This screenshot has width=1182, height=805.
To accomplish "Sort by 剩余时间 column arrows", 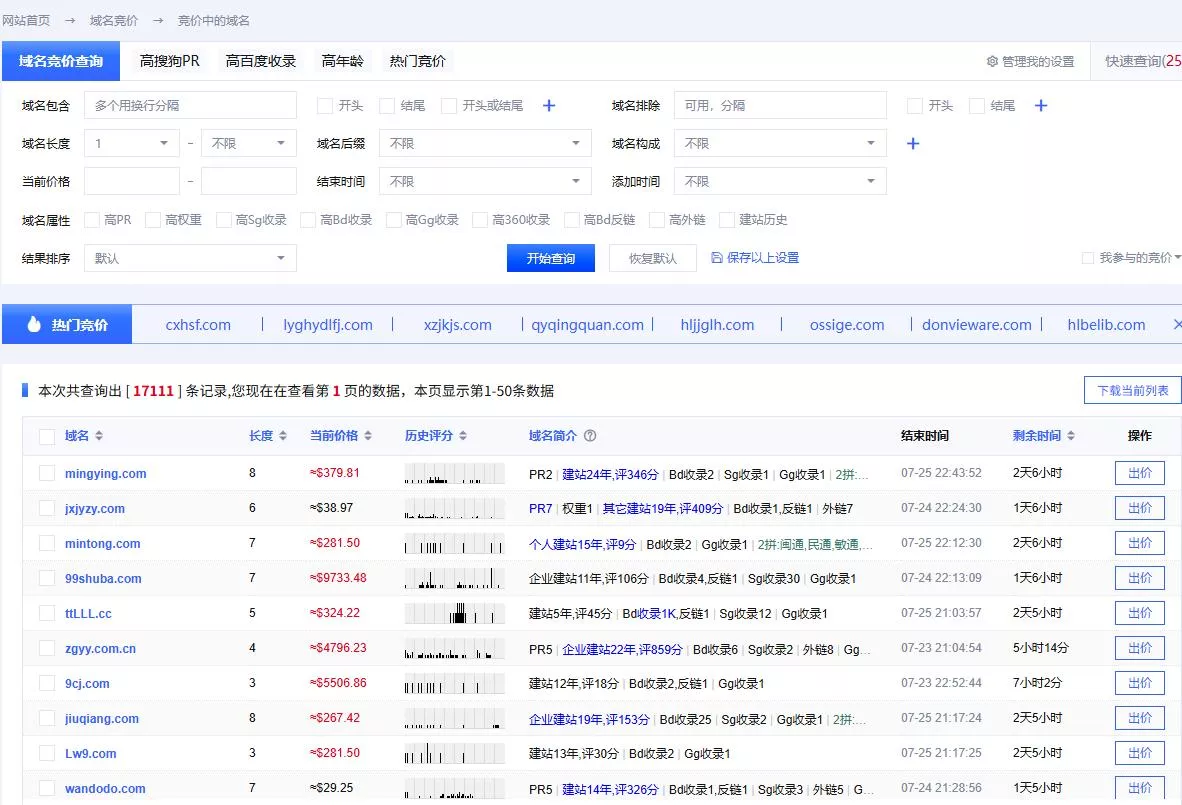I will (1071, 436).
